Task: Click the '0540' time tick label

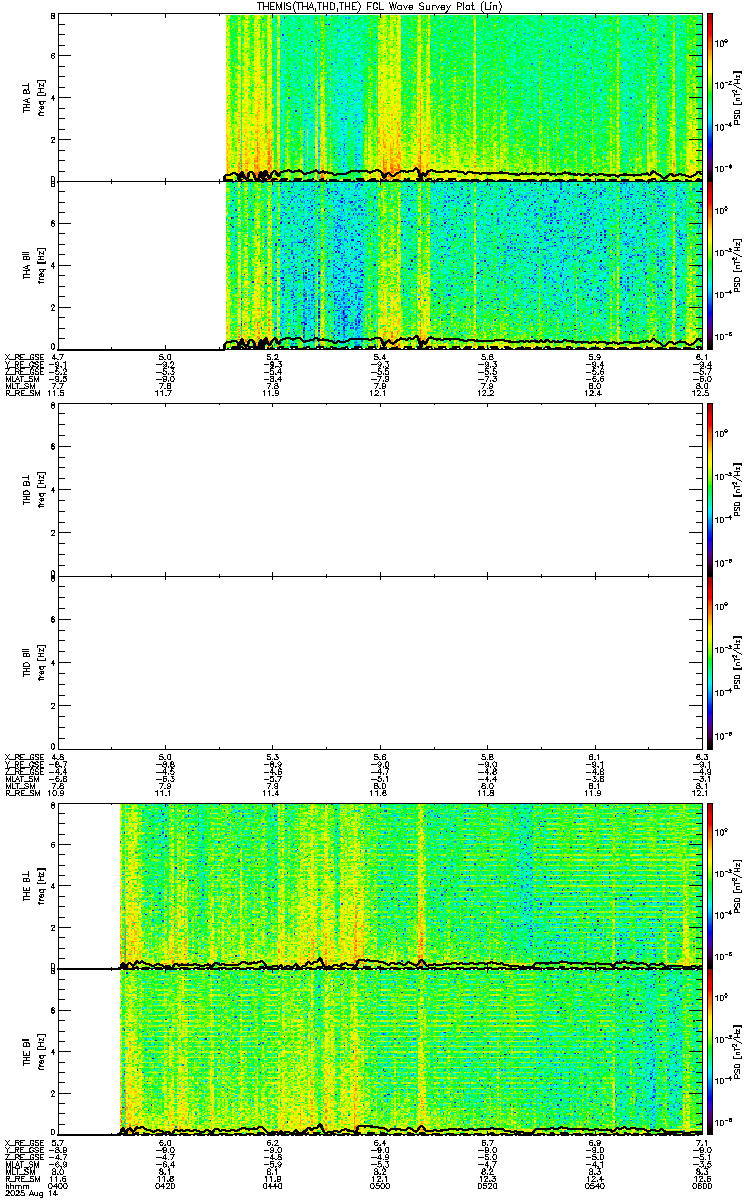Action: (594, 1187)
